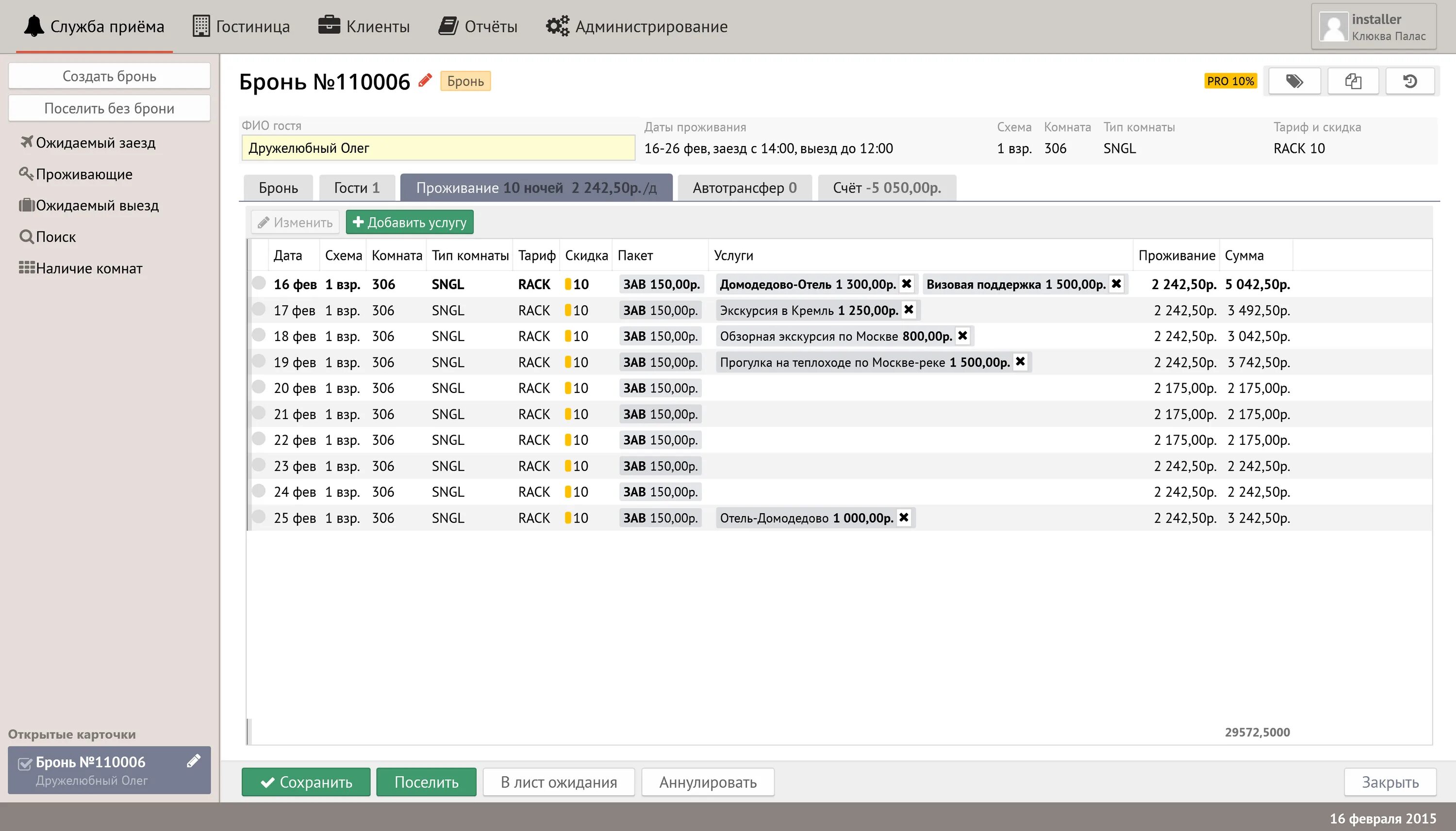1456x831 pixels.
Task: Select the 25 фев row radio button
Action: coord(259,517)
